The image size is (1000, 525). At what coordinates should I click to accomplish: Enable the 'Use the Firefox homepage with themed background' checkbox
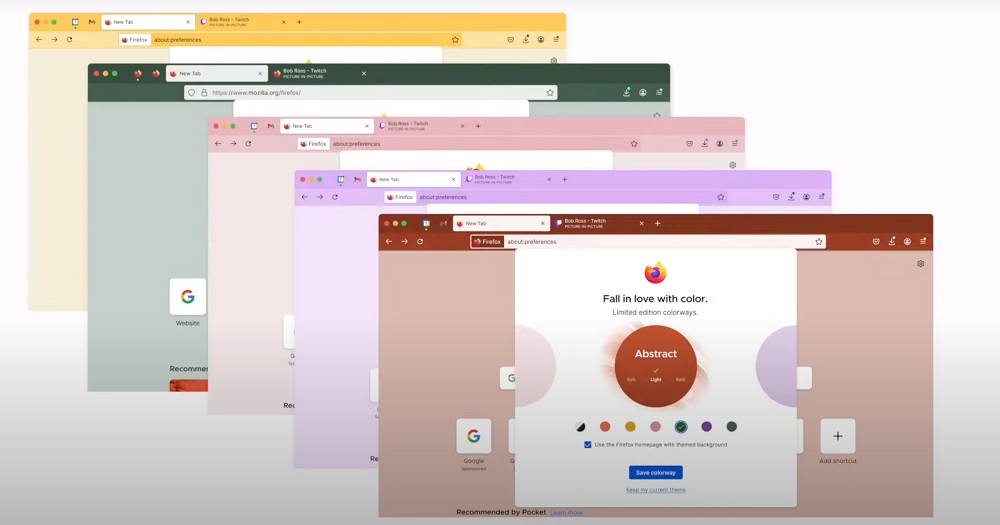[588, 445]
